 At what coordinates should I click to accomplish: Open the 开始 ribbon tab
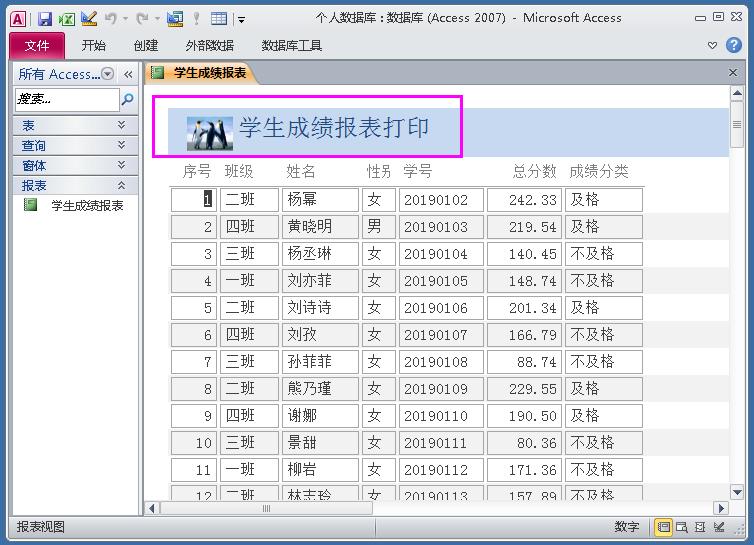94,46
